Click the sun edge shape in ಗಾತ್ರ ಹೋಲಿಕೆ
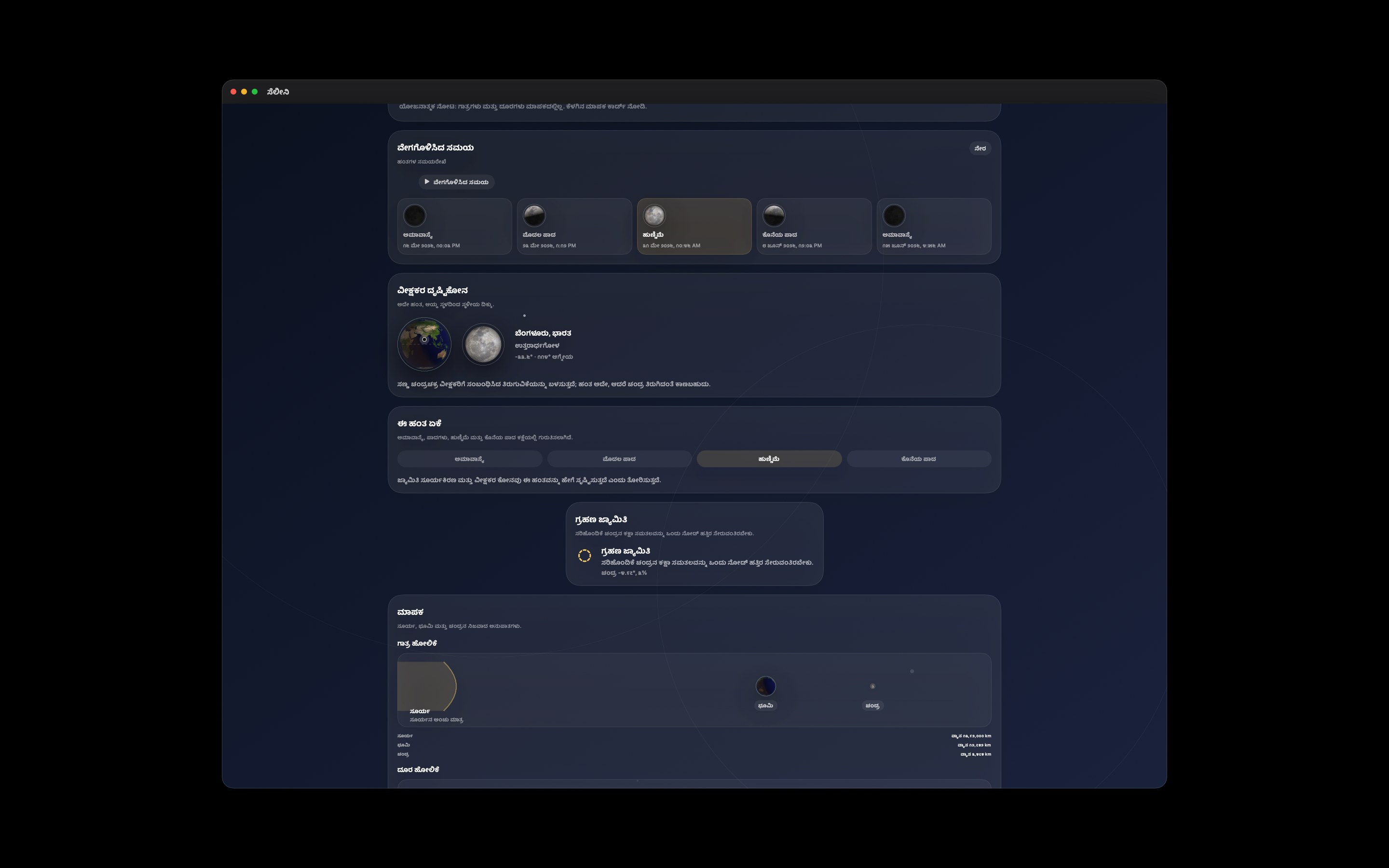1389x868 pixels. [426, 686]
